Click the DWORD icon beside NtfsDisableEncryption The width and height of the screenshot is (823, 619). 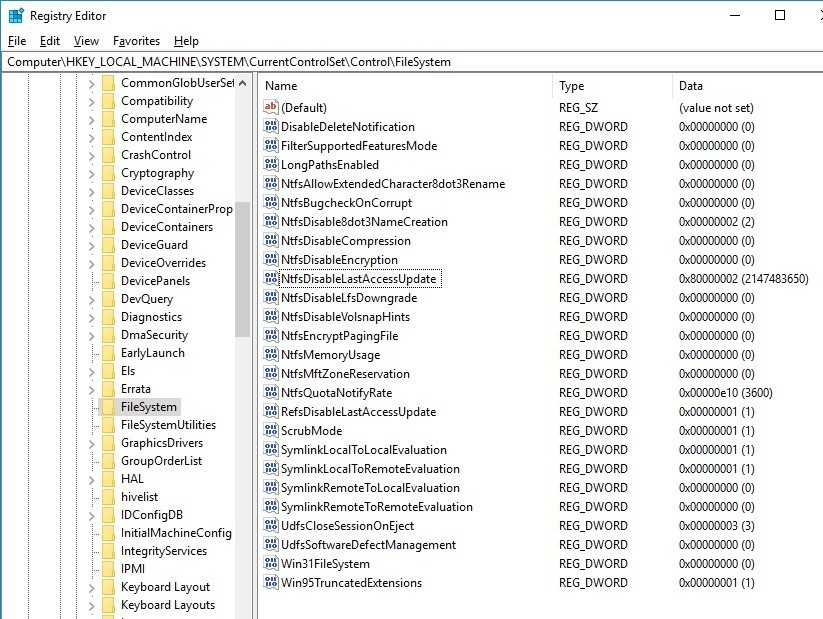click(x=271, y=259)
